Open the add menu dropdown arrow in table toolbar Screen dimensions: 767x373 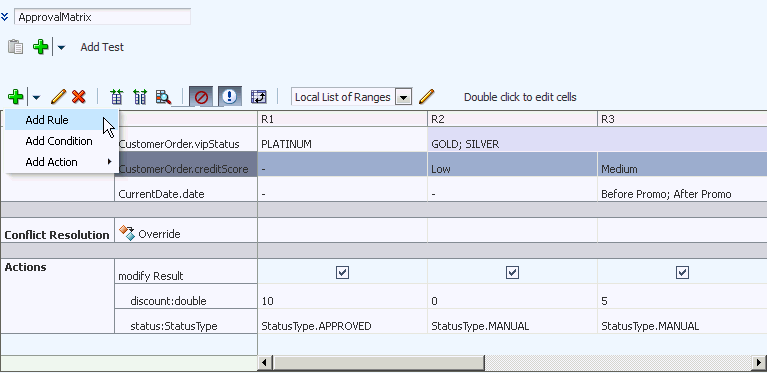[36, 97]
